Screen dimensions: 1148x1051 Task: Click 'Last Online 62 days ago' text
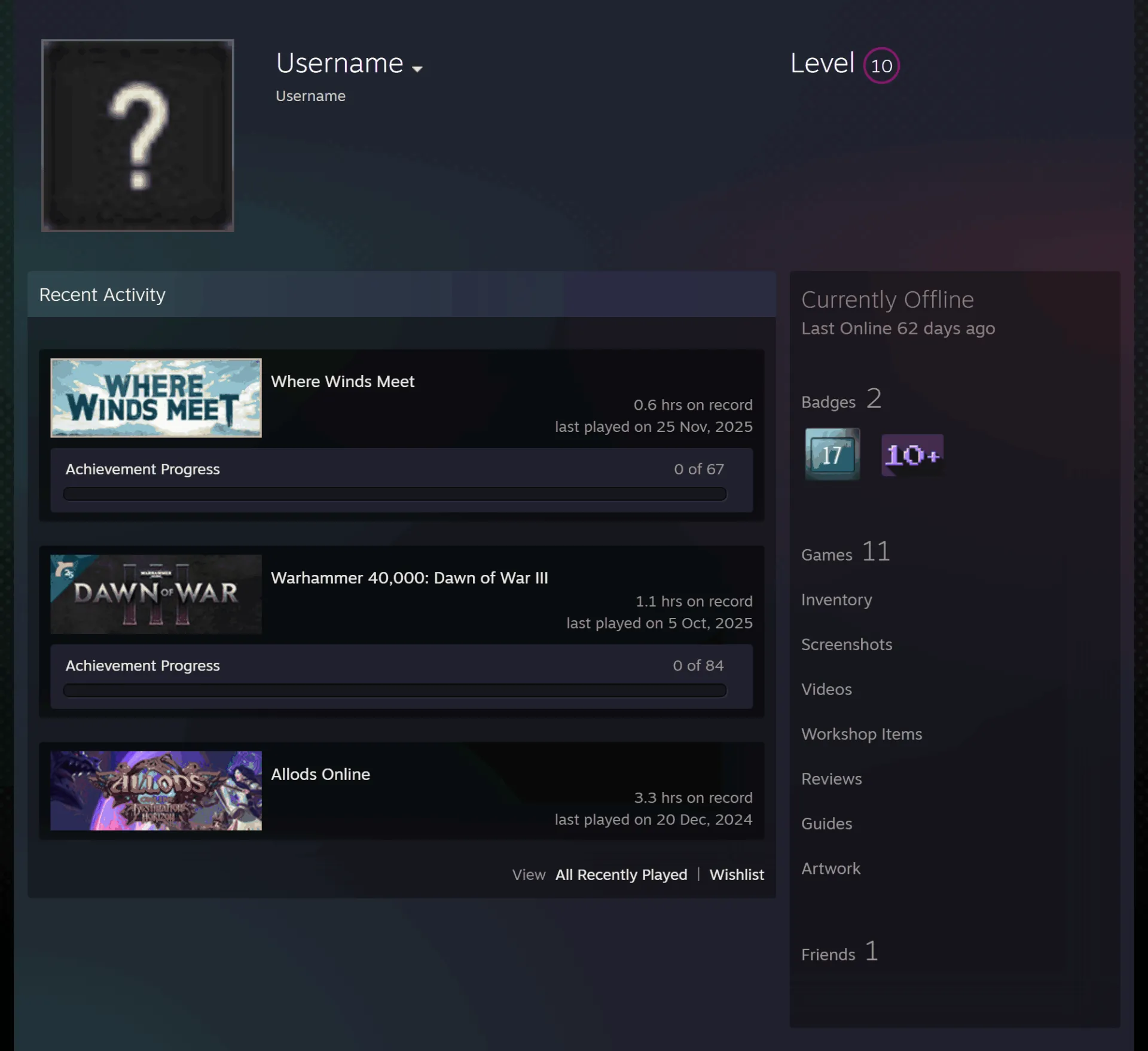pyautogui.click(x=898, y=328)
